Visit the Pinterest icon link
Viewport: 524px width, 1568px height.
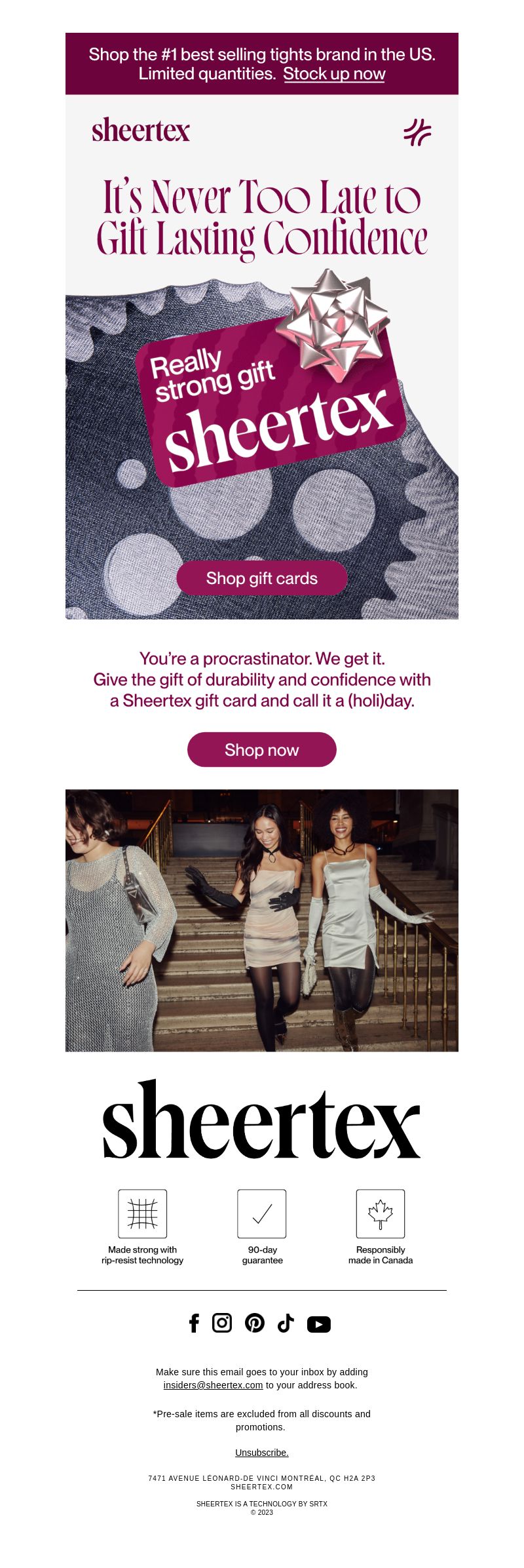tap(255, 1323)
